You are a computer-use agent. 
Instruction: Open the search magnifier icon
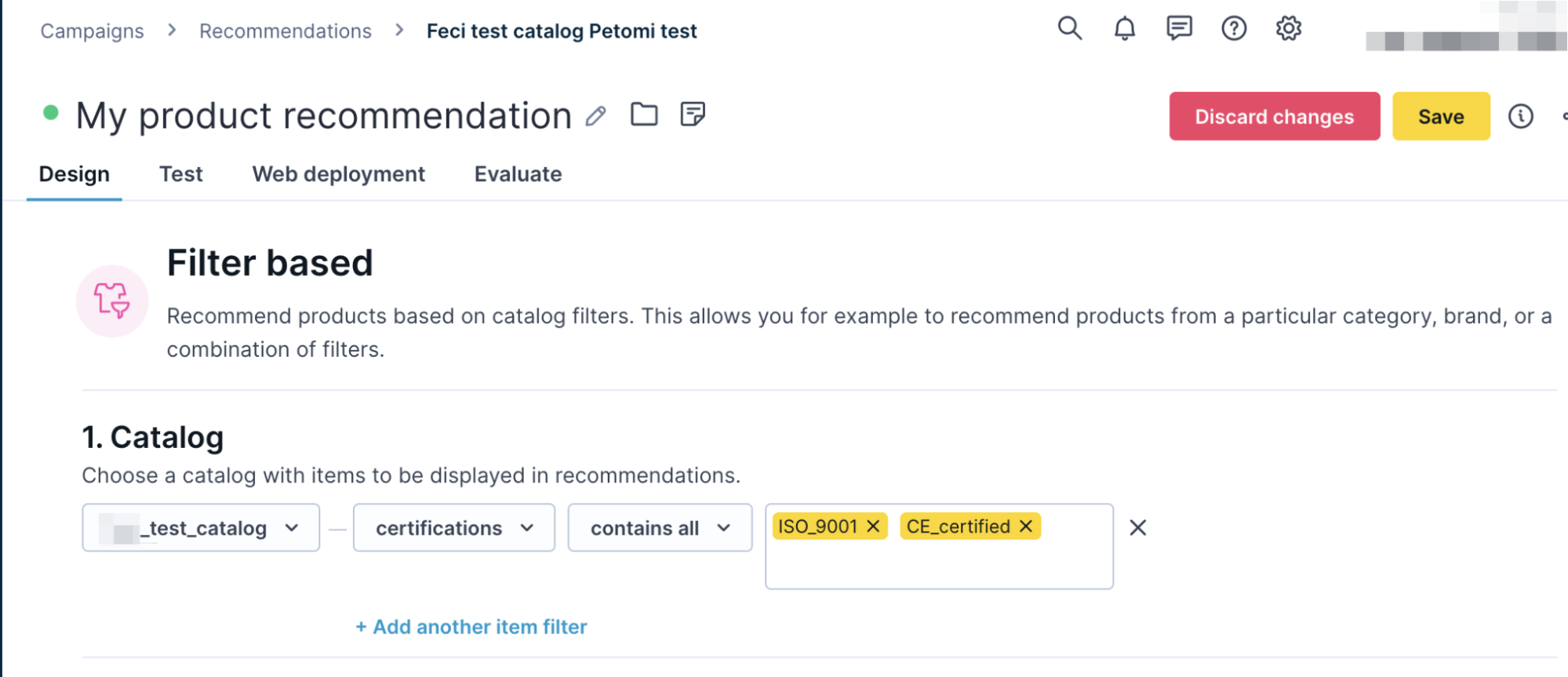[x=1069, y=28]
